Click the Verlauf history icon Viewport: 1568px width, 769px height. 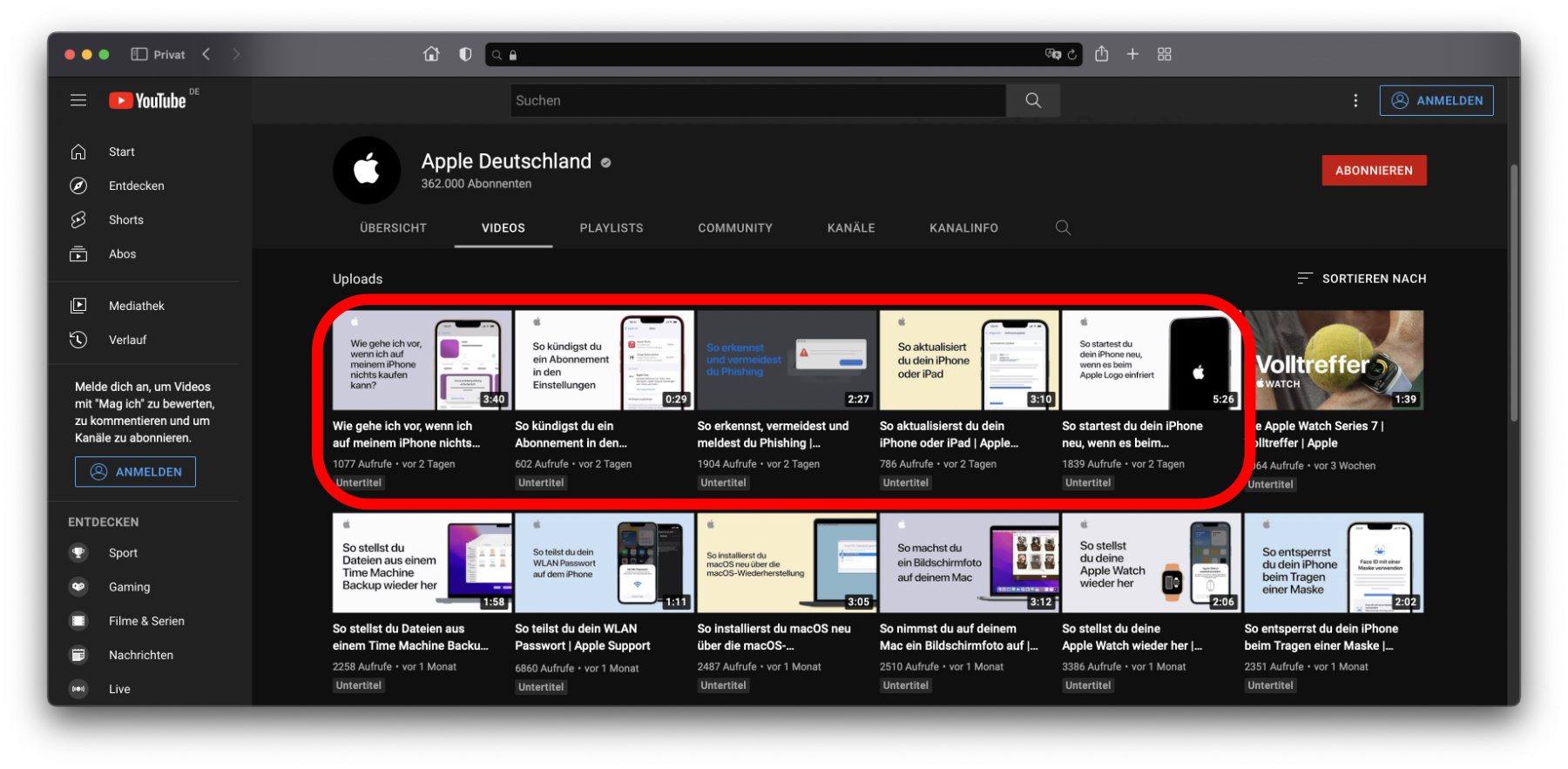coord(78,340)
